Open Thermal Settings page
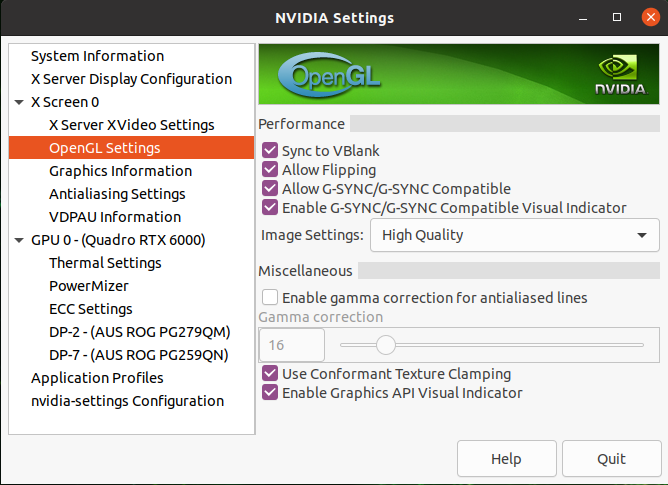Viewport: 668px width, 485px height. click(105, 263)
